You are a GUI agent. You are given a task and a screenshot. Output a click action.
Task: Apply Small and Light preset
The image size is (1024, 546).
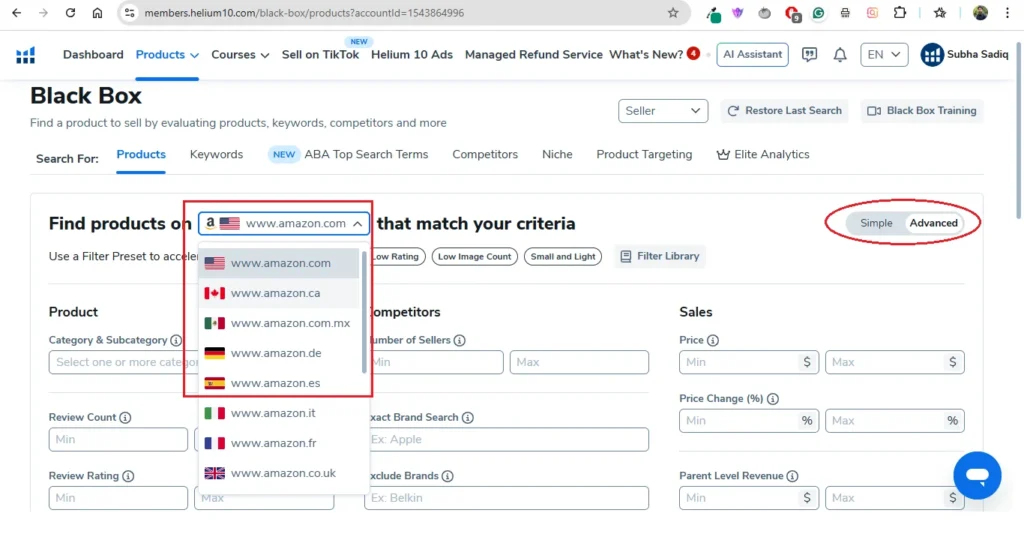562,257
